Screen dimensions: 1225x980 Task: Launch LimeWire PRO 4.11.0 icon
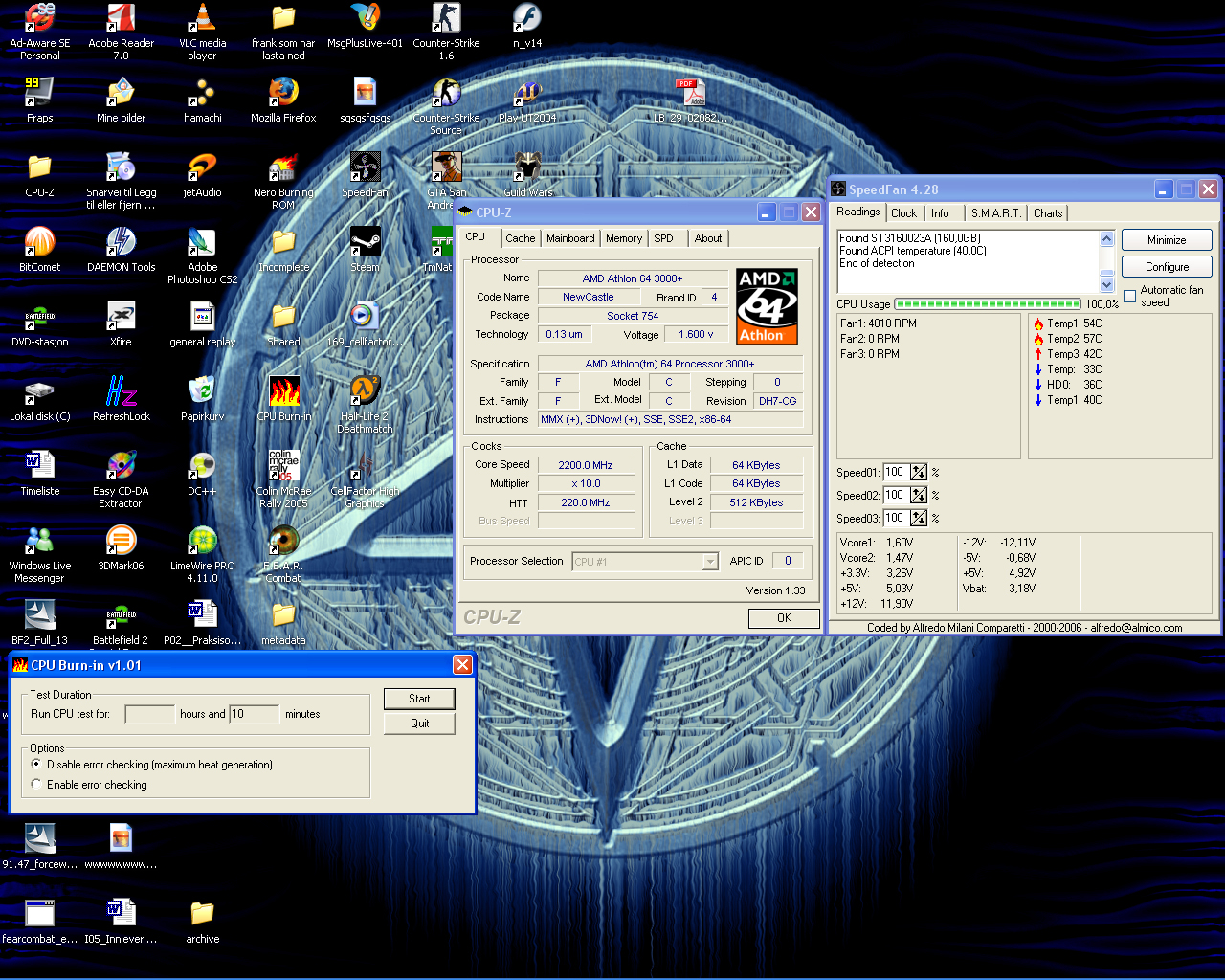pyautogui.click(x=202, y=555)
